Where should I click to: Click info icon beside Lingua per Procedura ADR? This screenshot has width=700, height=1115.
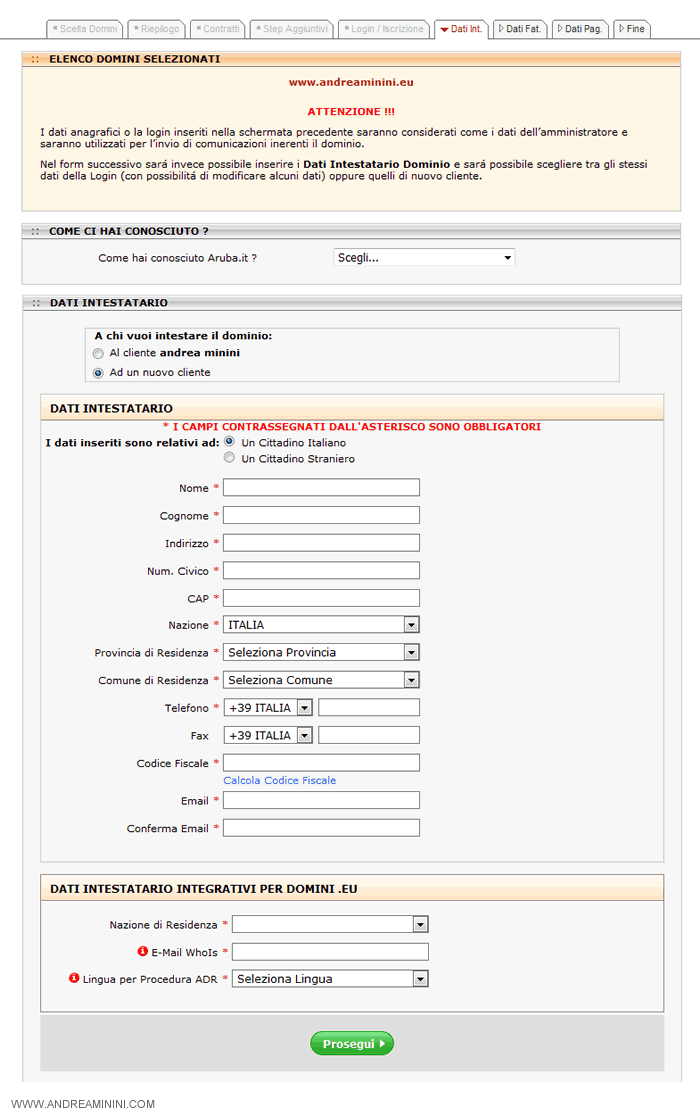(x=74, y=978)
